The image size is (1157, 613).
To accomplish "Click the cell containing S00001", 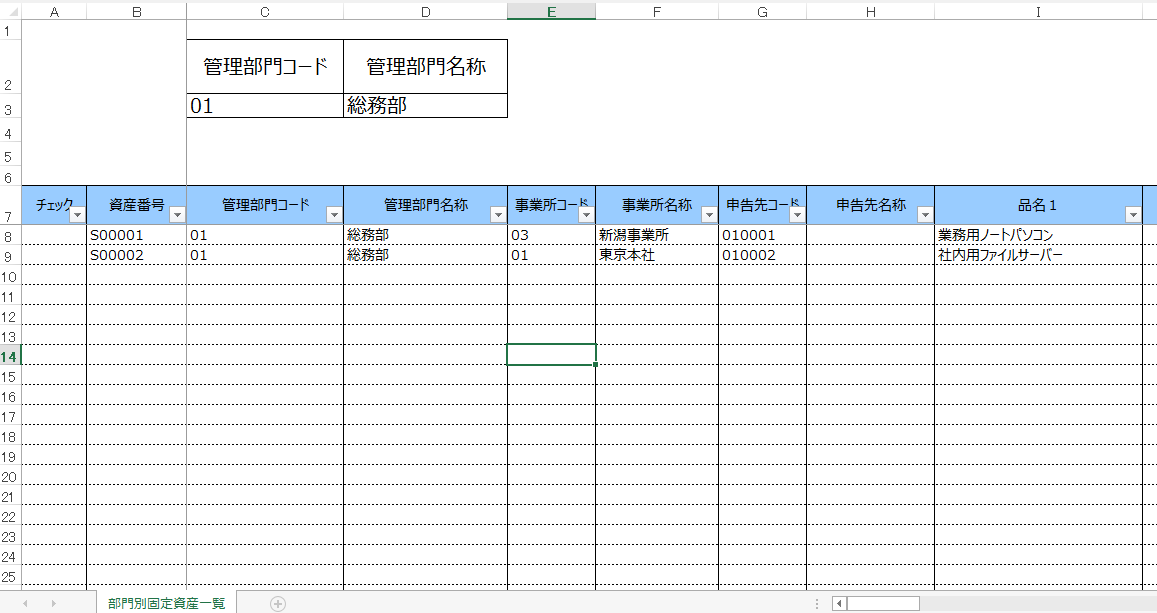I will (136, 236).
